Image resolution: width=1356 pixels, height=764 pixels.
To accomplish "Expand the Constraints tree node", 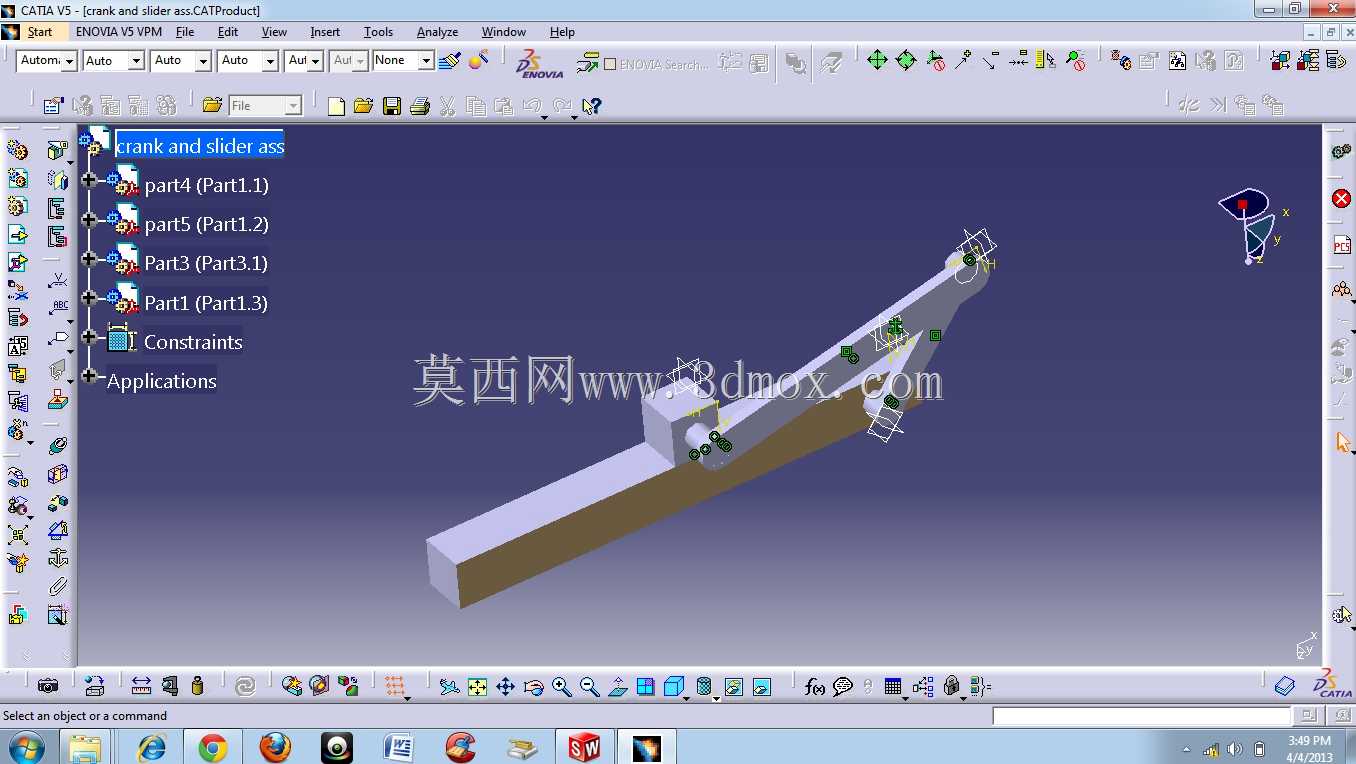I will point(89,337).
